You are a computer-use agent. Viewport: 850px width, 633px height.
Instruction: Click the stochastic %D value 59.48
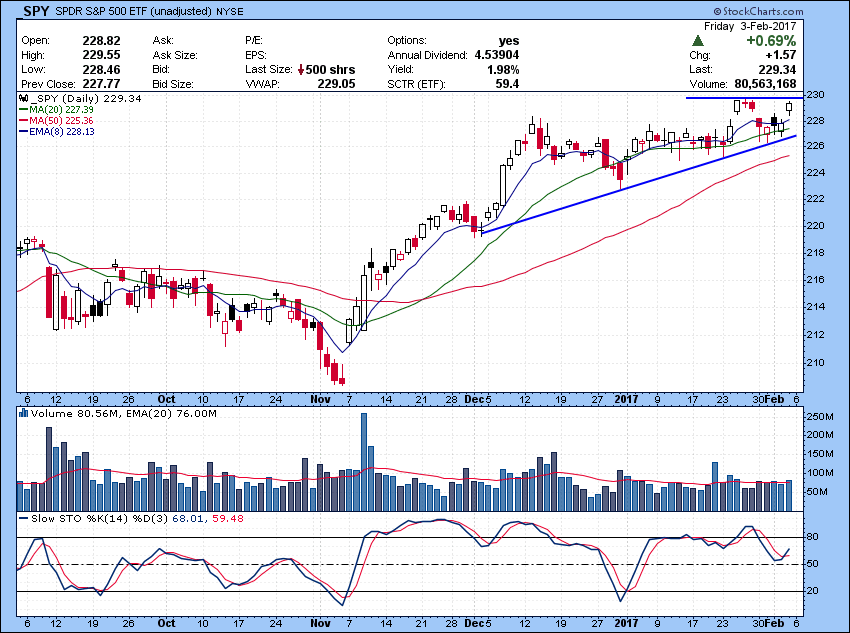(x=228, y=519)
